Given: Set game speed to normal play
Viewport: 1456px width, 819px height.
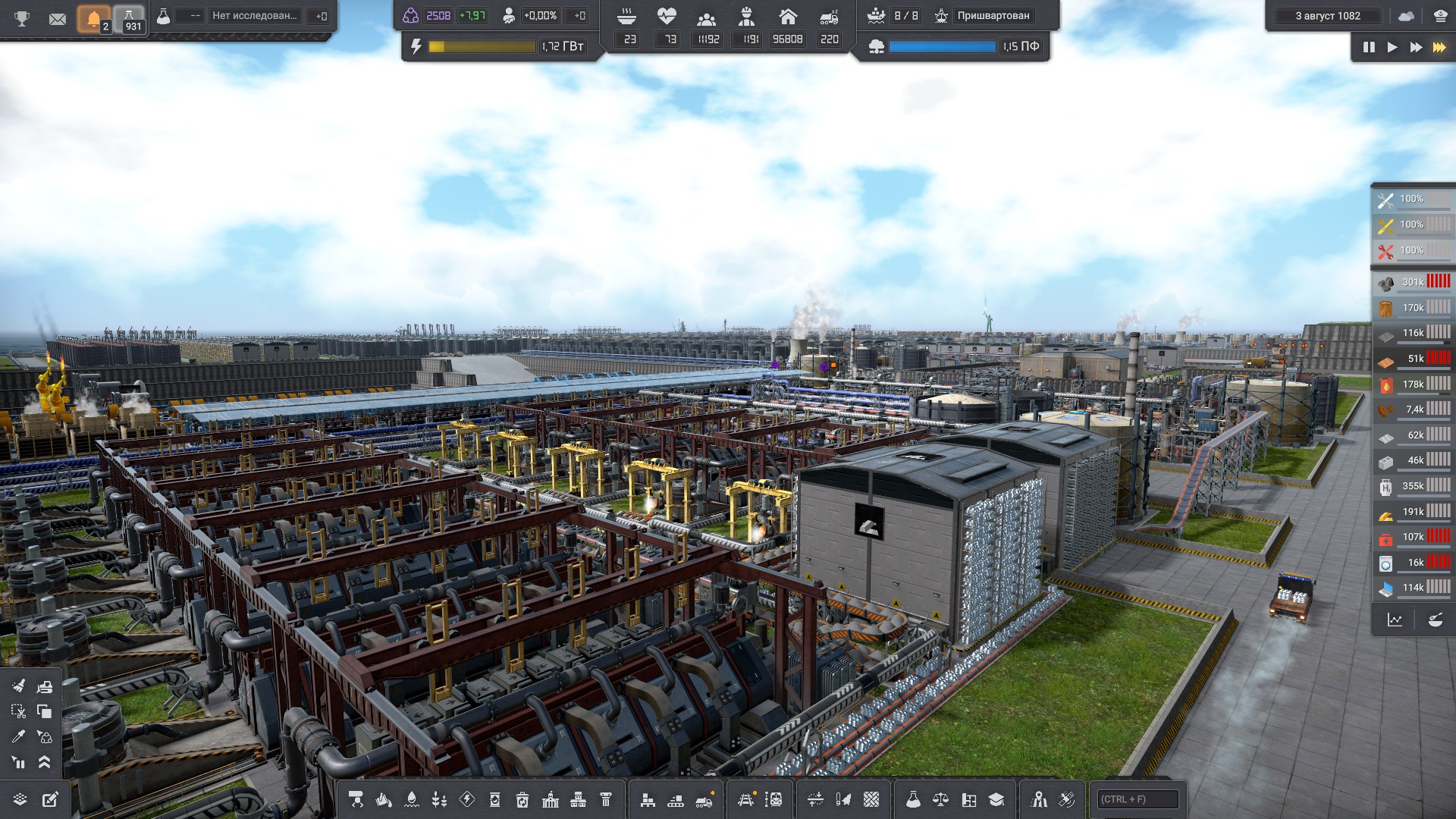Looking at the screenshot, I should [x=1392, y=47].
